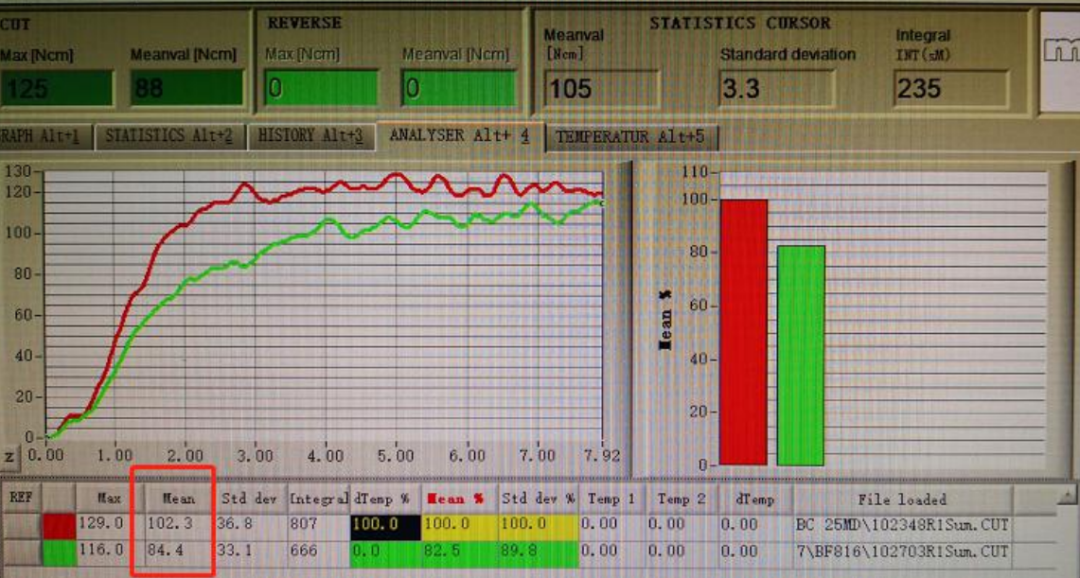The width and height of the screenshot is (1080, 578).
Task: Open the TEMPERATUR tab
Action: (x=630, y=136)
